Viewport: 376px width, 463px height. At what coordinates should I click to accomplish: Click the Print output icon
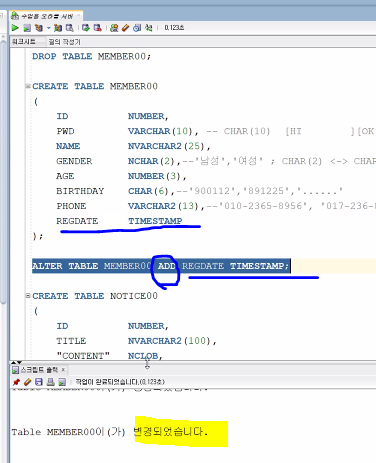click(51, 382)
